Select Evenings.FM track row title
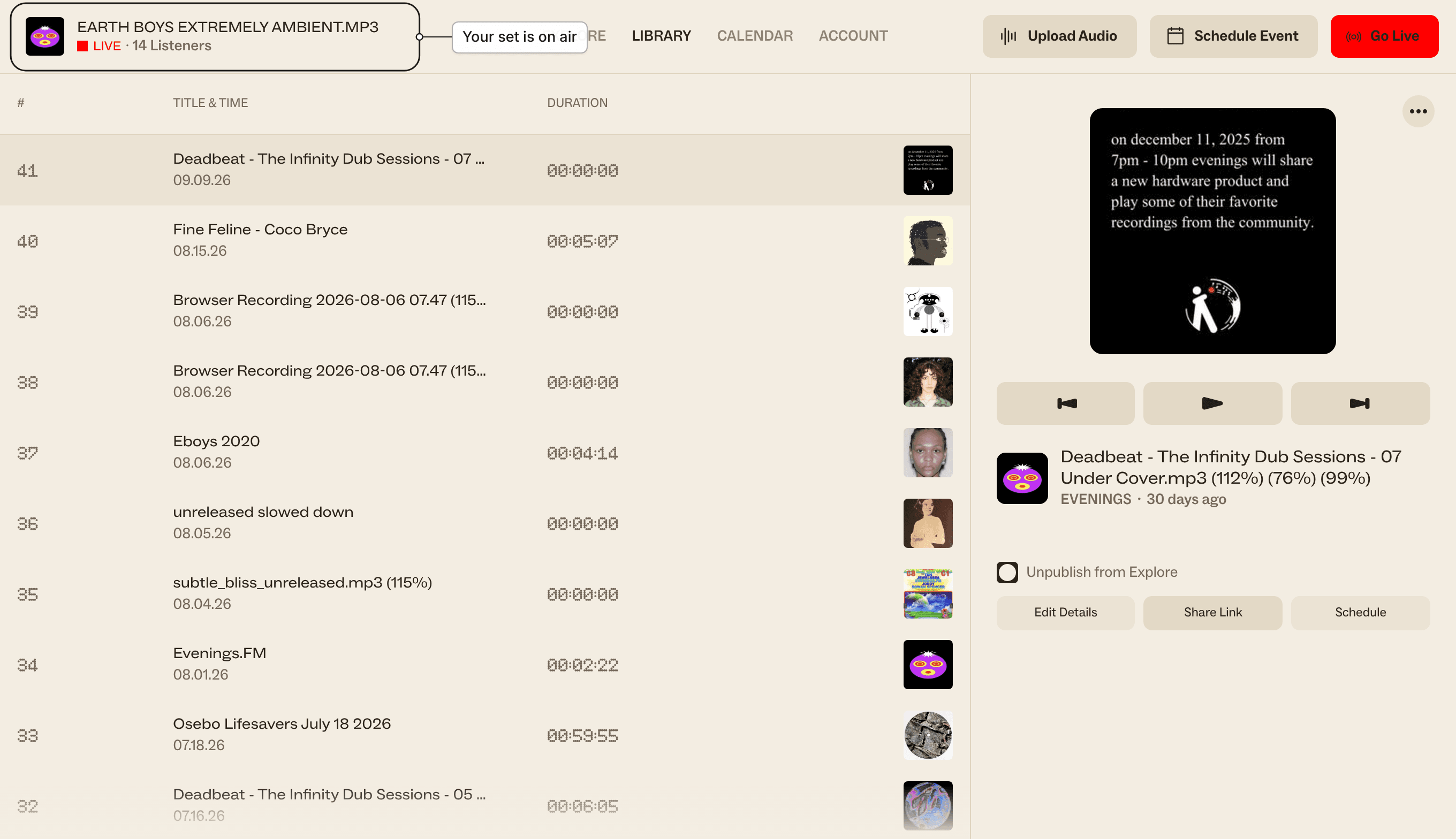The height and width of the screenshot is (839, 1456). point(219,653)
